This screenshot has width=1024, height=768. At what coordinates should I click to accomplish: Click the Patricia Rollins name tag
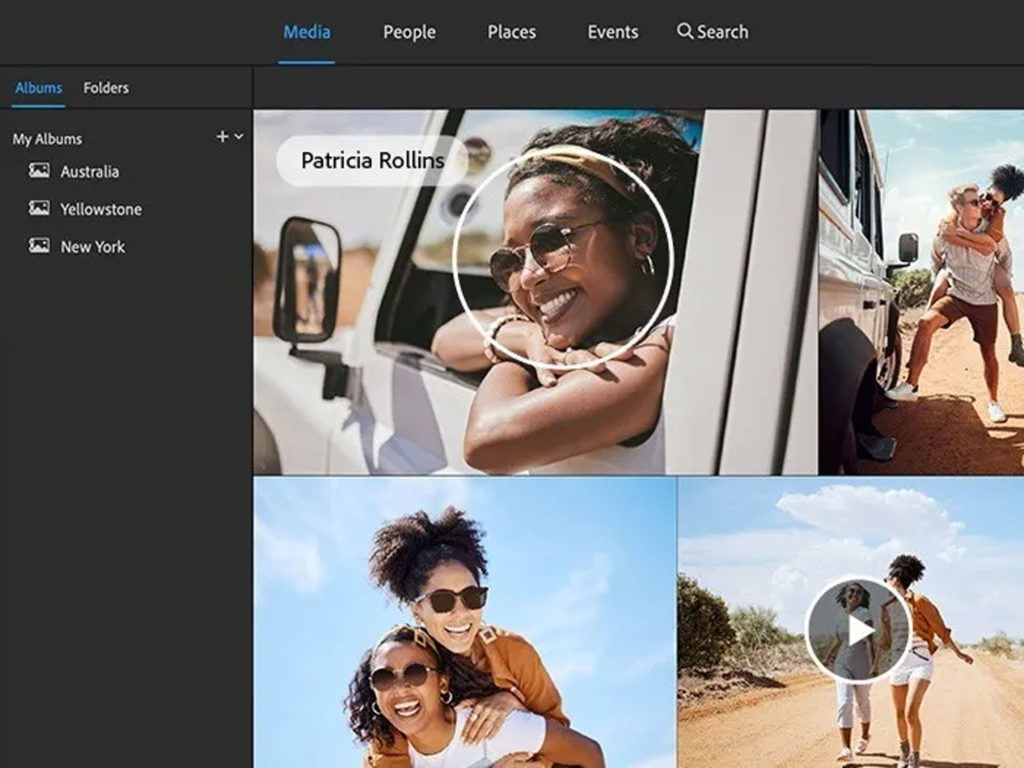tap(370, 160)
